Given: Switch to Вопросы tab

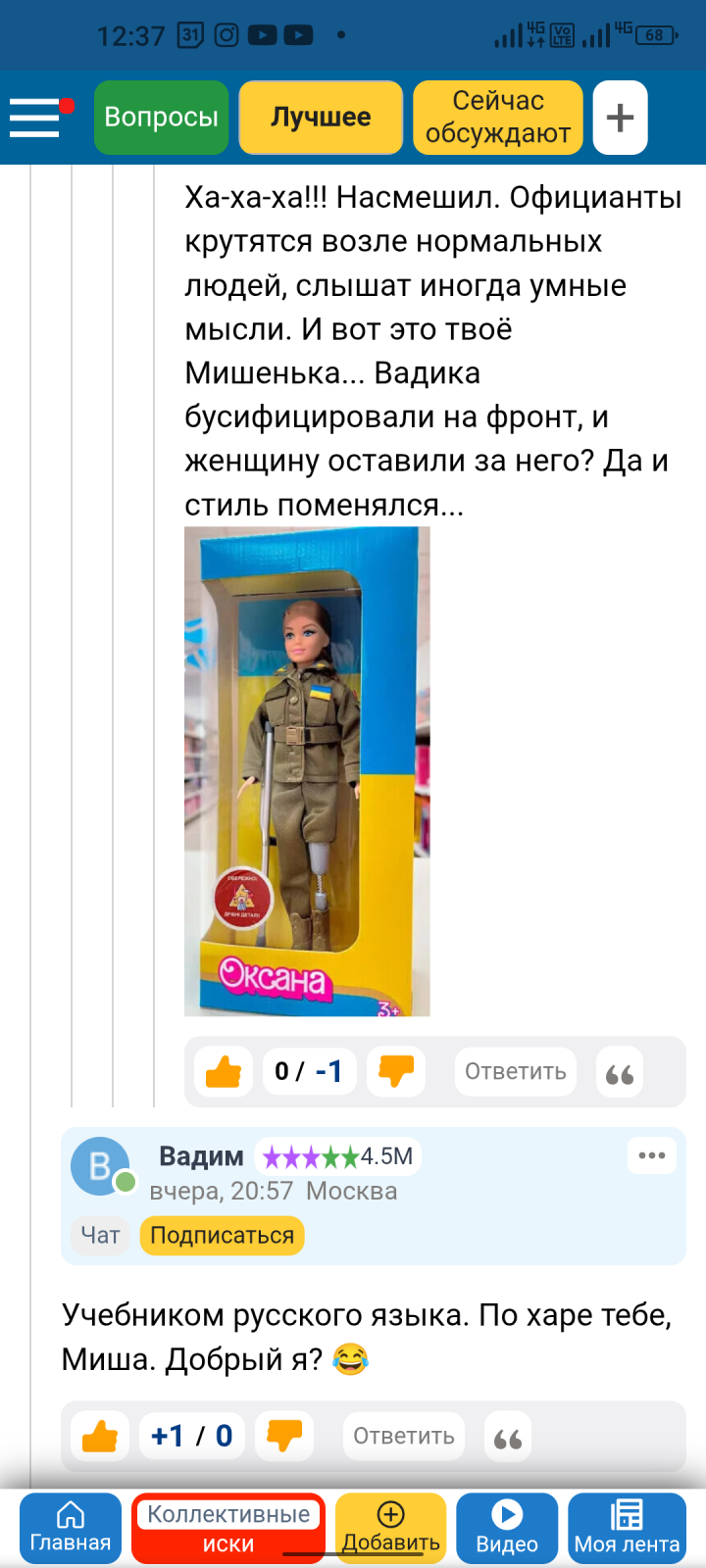Looking at the screenshot, I should click(162, 118).
